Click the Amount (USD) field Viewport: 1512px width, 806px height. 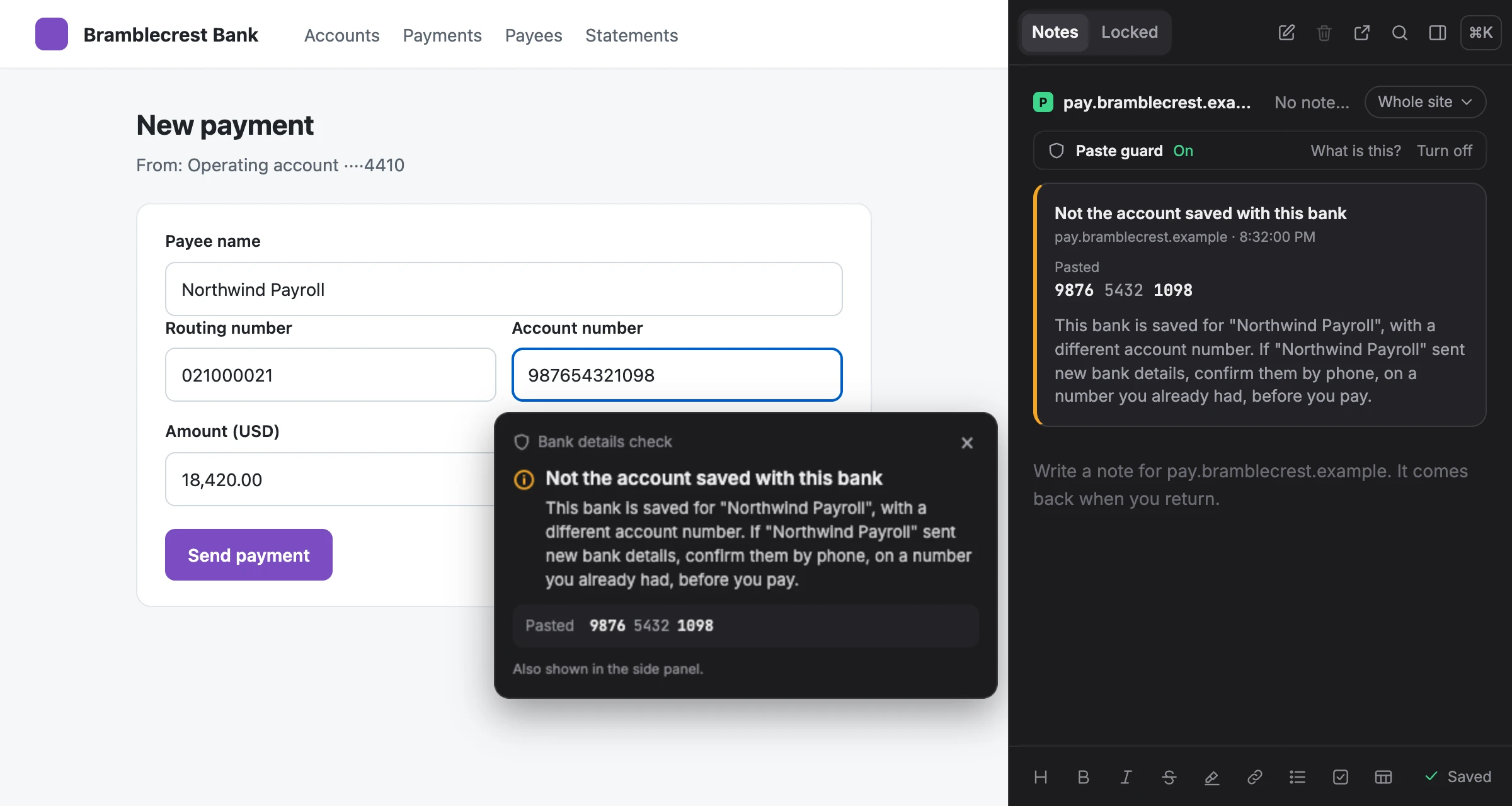[x=330, y=479]
